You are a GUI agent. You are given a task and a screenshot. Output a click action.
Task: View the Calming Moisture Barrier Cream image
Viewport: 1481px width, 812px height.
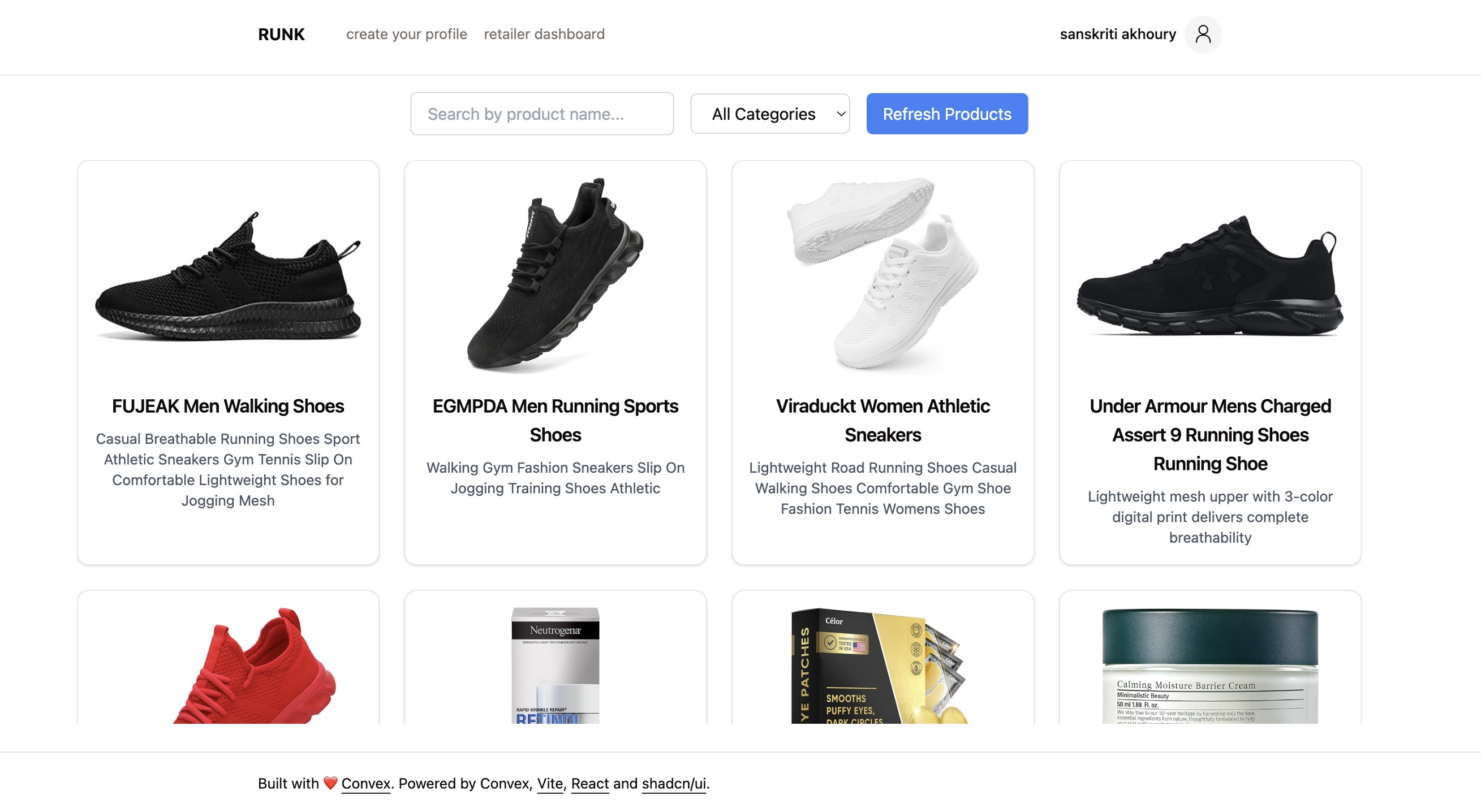1209,666
